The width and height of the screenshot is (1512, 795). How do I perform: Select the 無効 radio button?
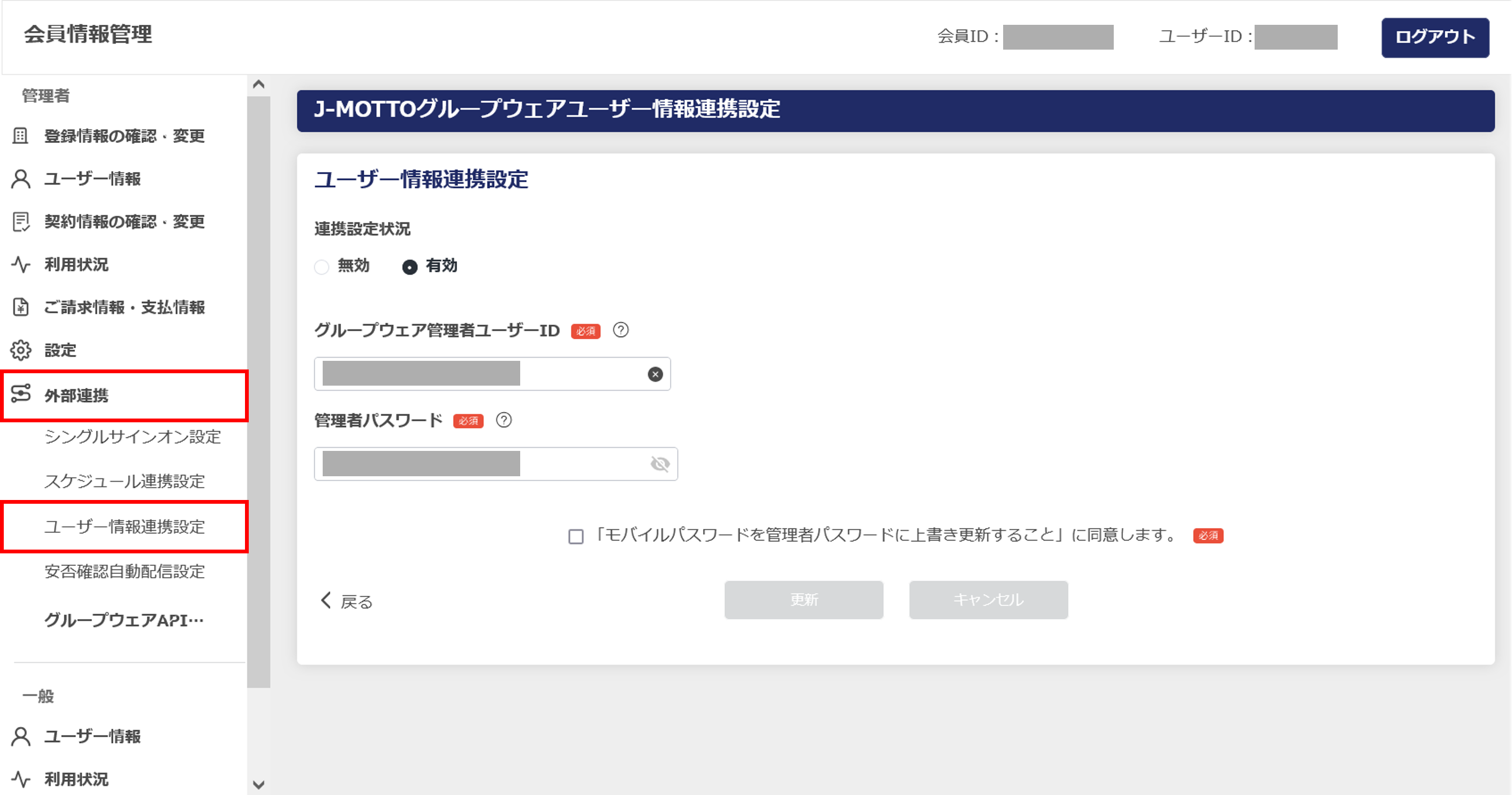pos(322,267)
